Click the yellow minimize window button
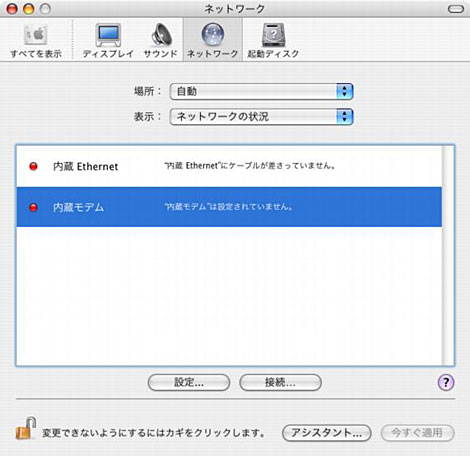Viewport: 470px width, 456px height. coord(29,9)
